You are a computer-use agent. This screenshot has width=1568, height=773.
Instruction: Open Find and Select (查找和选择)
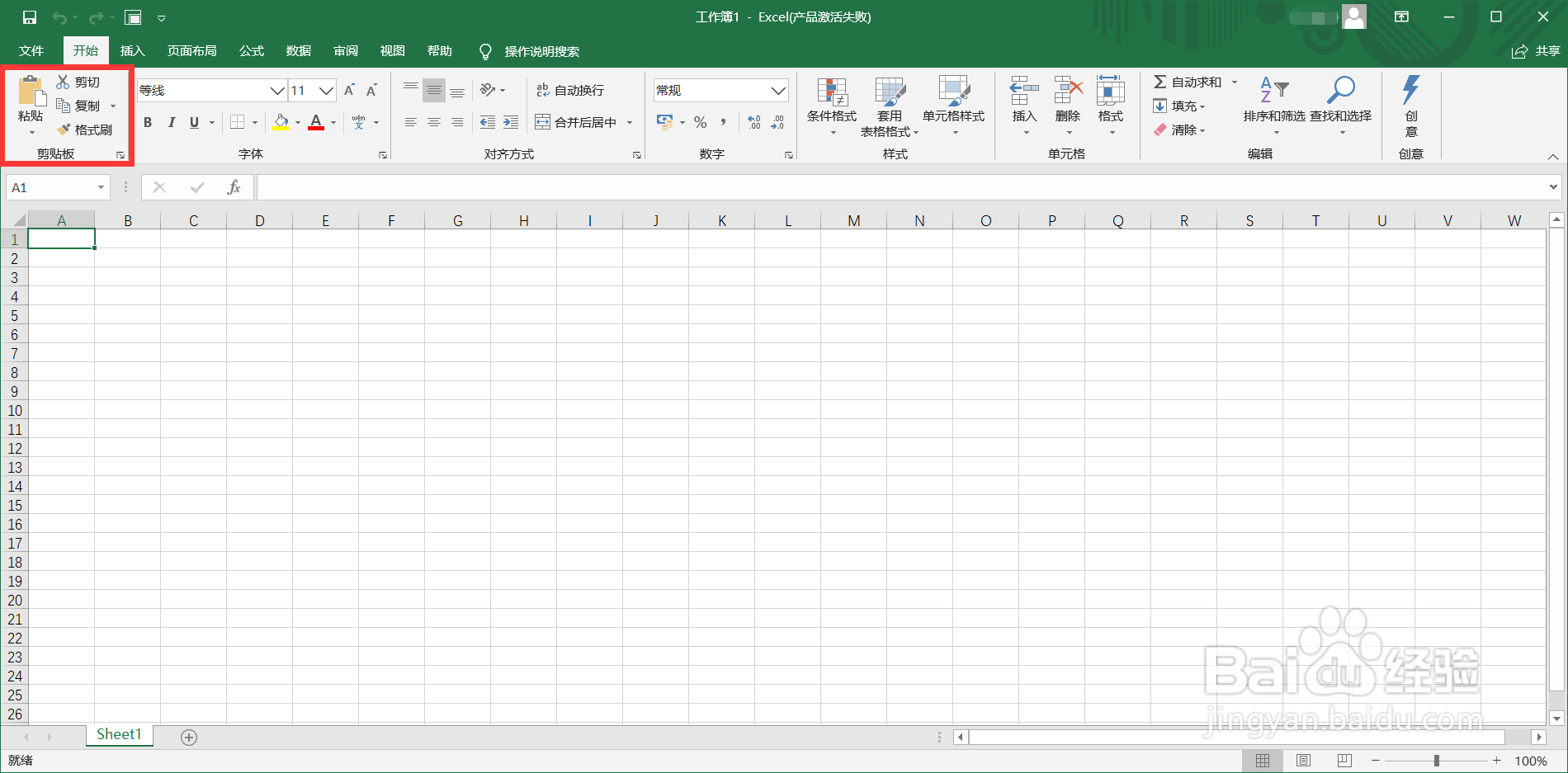(1341, 106)
